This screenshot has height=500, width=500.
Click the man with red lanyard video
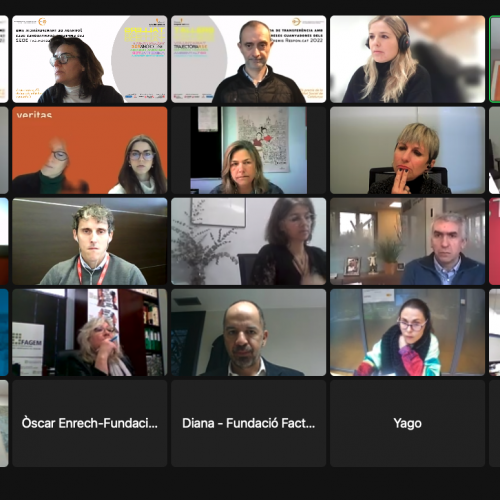click(x=90, y=241)
